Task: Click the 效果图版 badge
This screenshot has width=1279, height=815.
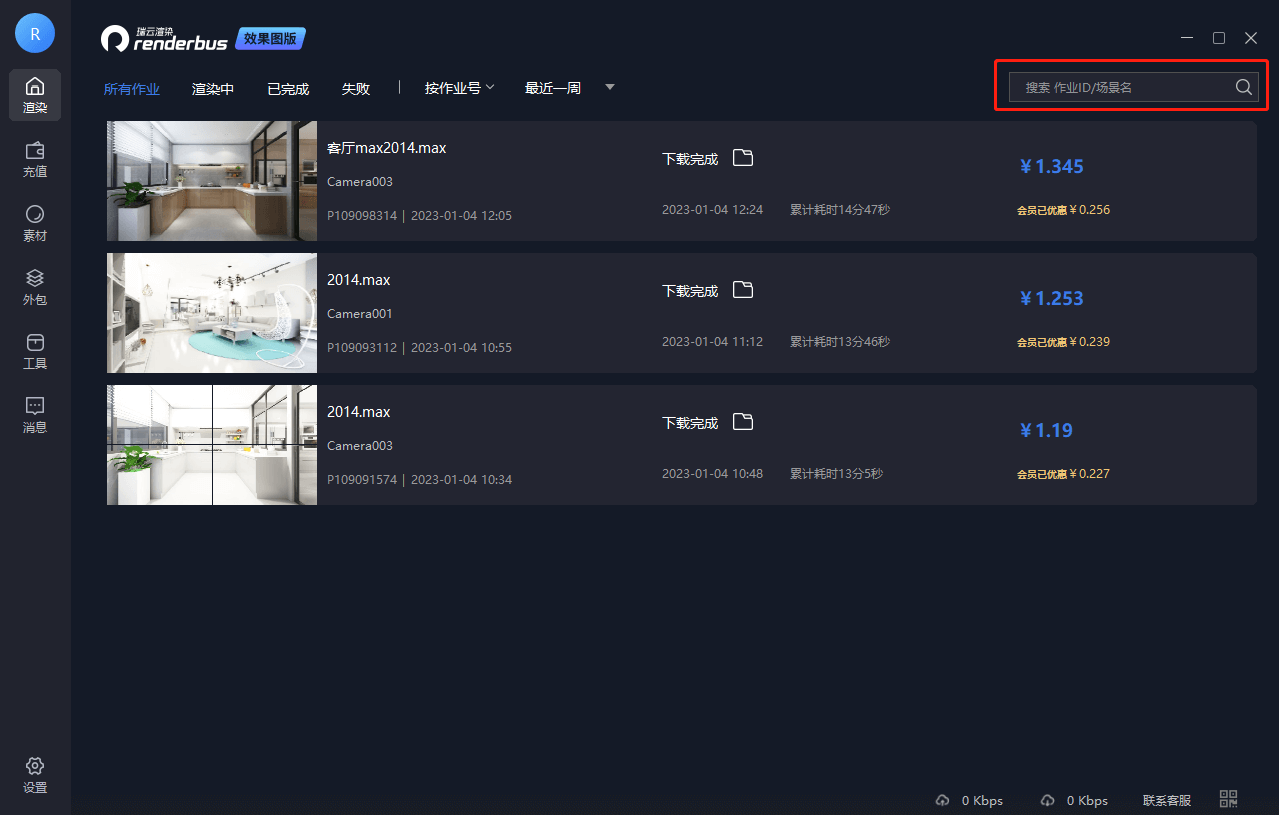Action: click(270, 38)
